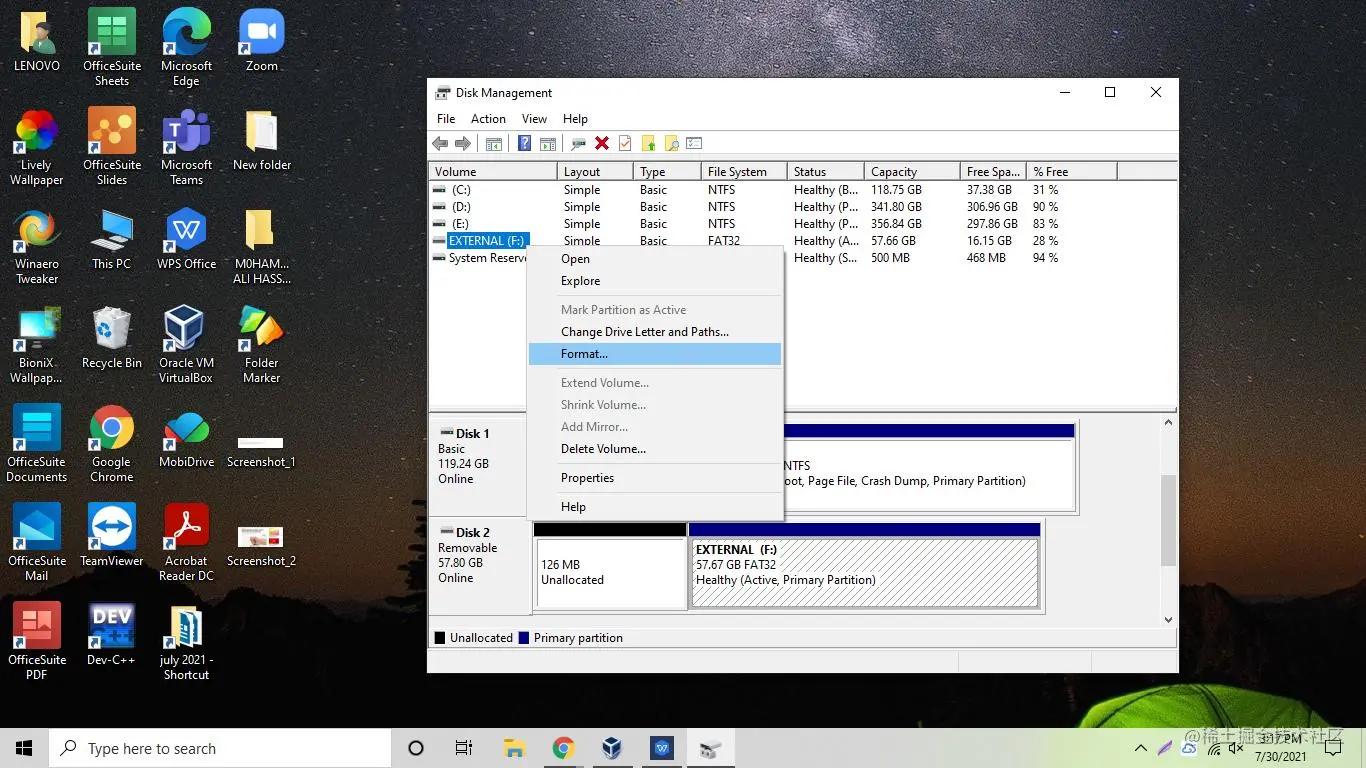Click the Disk Management taskbar button
Viewport: 1366px width, 768px height.
tap(710, 748)
